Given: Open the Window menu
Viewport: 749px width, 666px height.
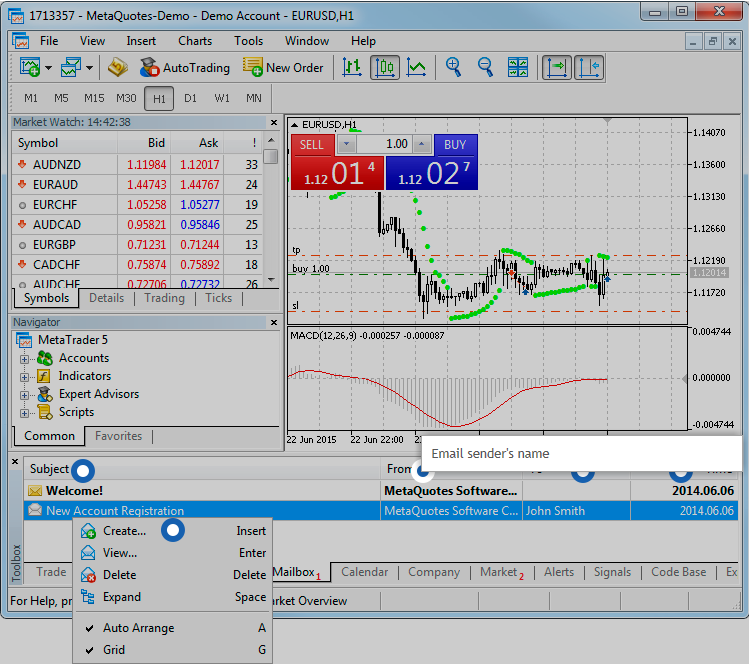Looking at the screenshot, I should pos(307,41).
